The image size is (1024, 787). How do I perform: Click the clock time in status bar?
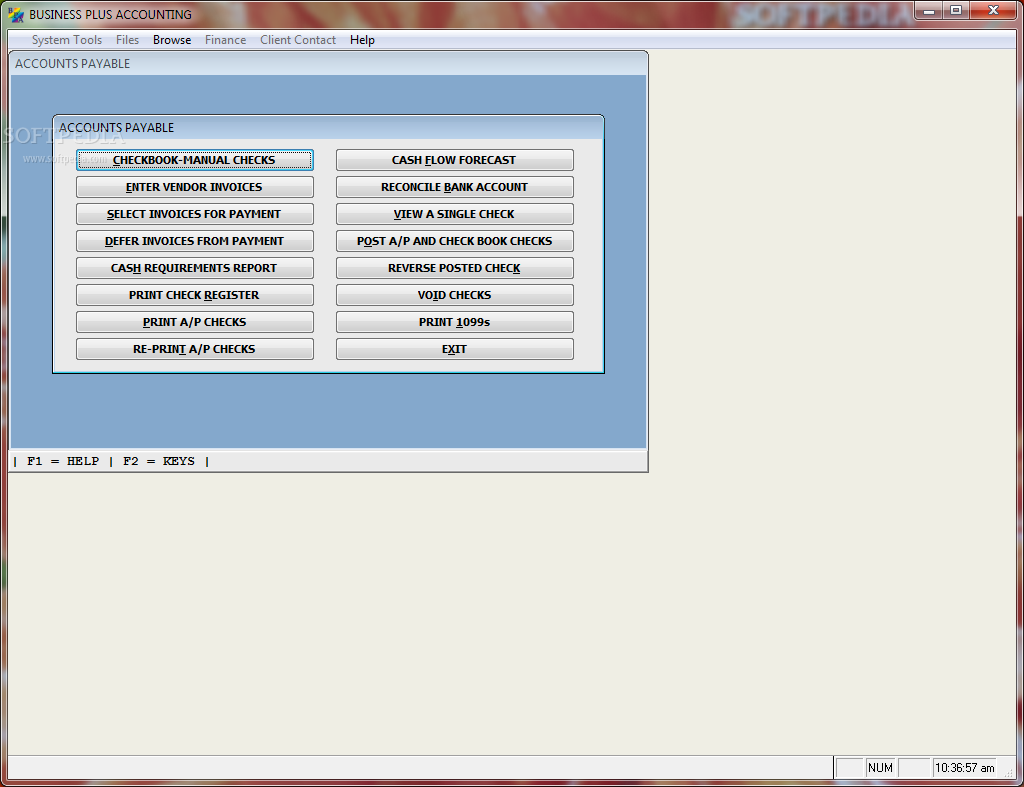click(x=965, y=768)
